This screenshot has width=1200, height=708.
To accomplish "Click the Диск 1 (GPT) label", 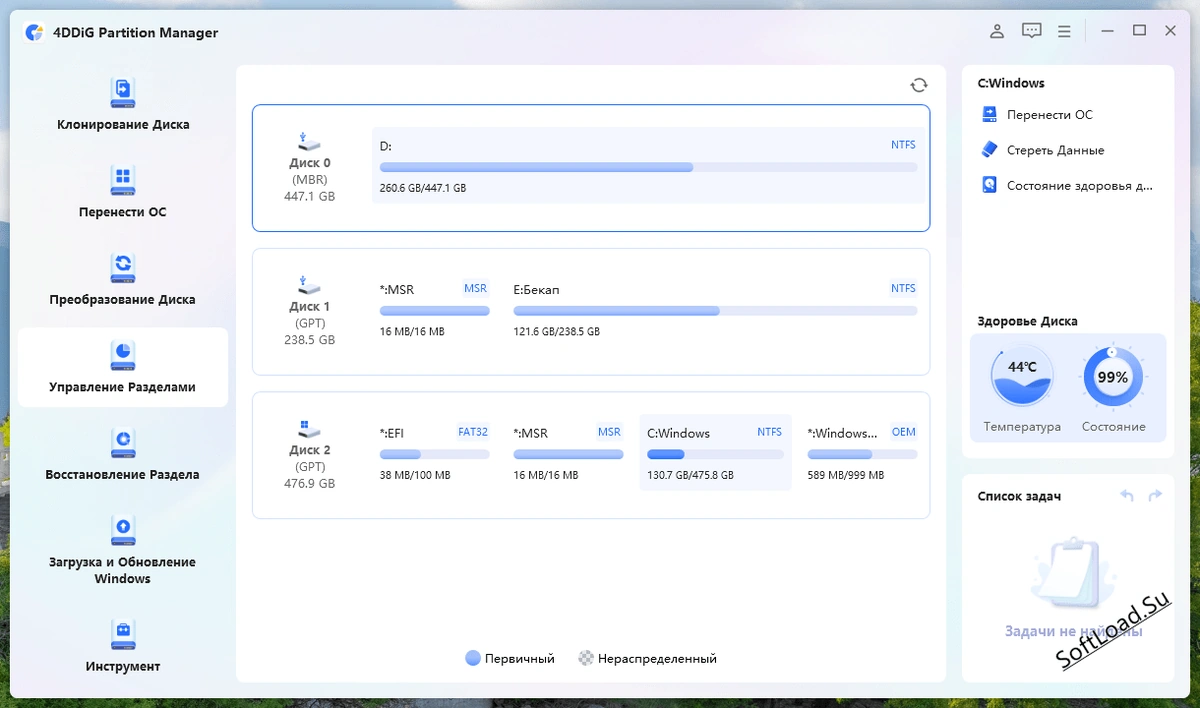I will 310,315.
